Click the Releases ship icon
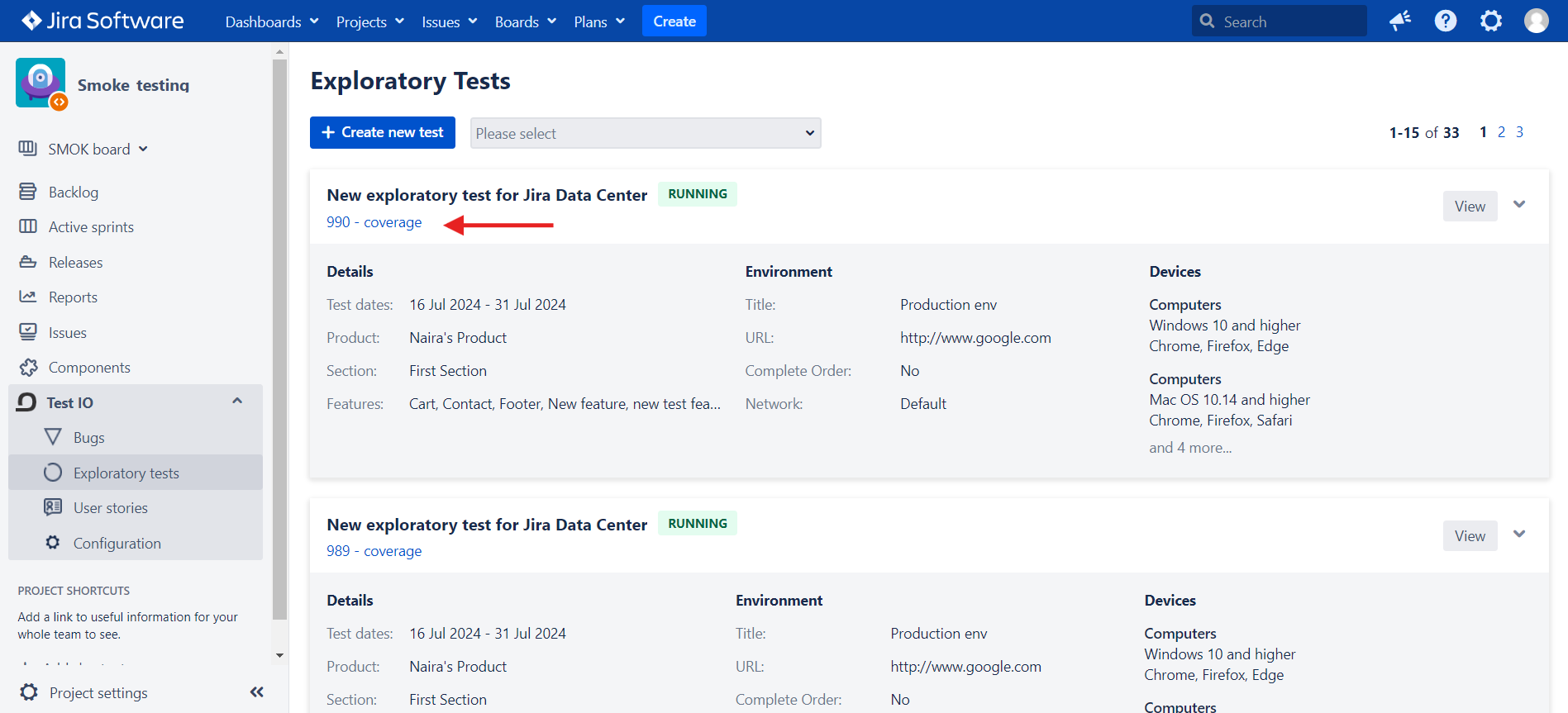The image size is (1568, 713). coord(28,262)
